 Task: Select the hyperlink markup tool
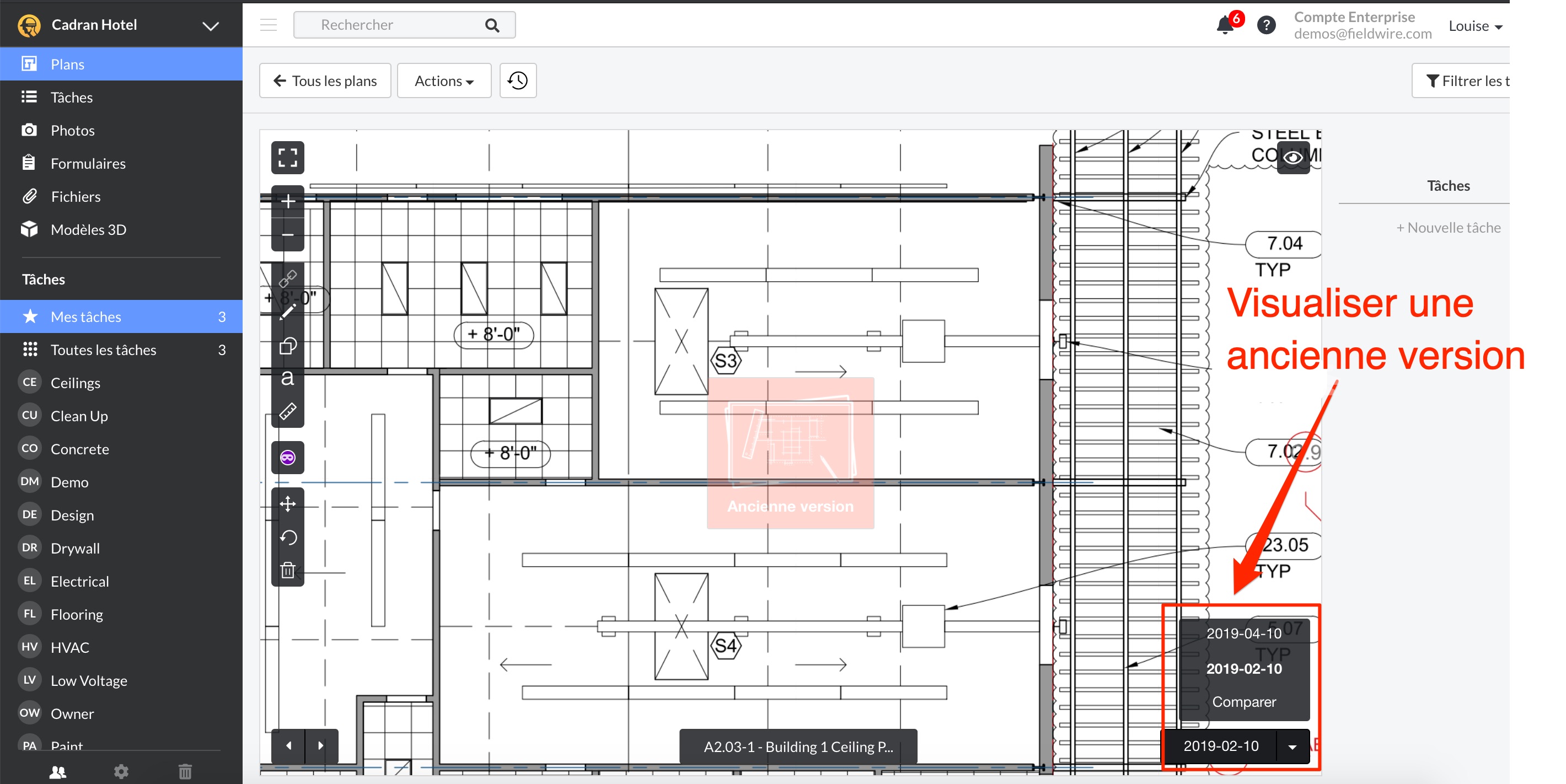coord(287,278)
